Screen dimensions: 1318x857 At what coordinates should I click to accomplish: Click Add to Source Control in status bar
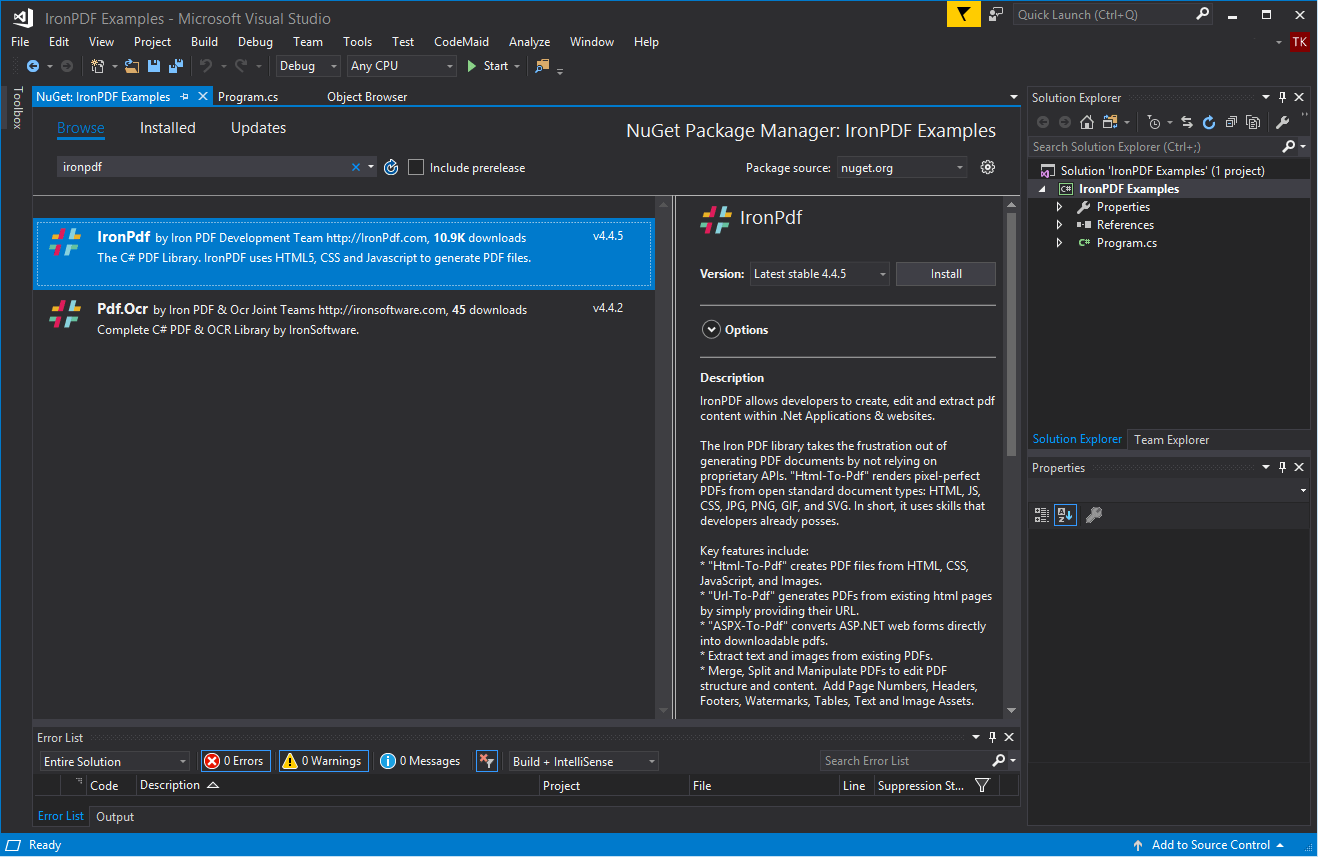click(1209, 845)
